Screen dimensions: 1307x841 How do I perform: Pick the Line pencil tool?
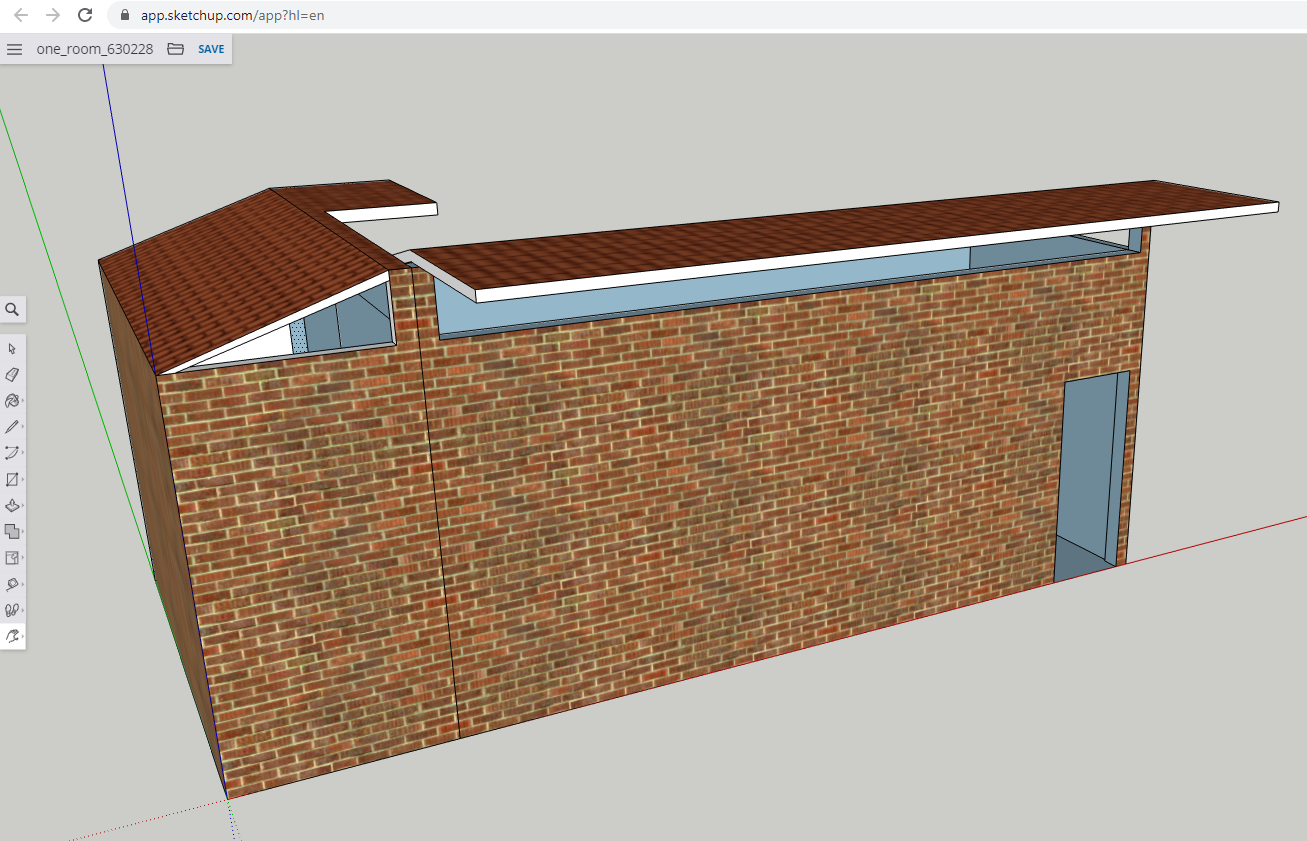tap(11, 427)
